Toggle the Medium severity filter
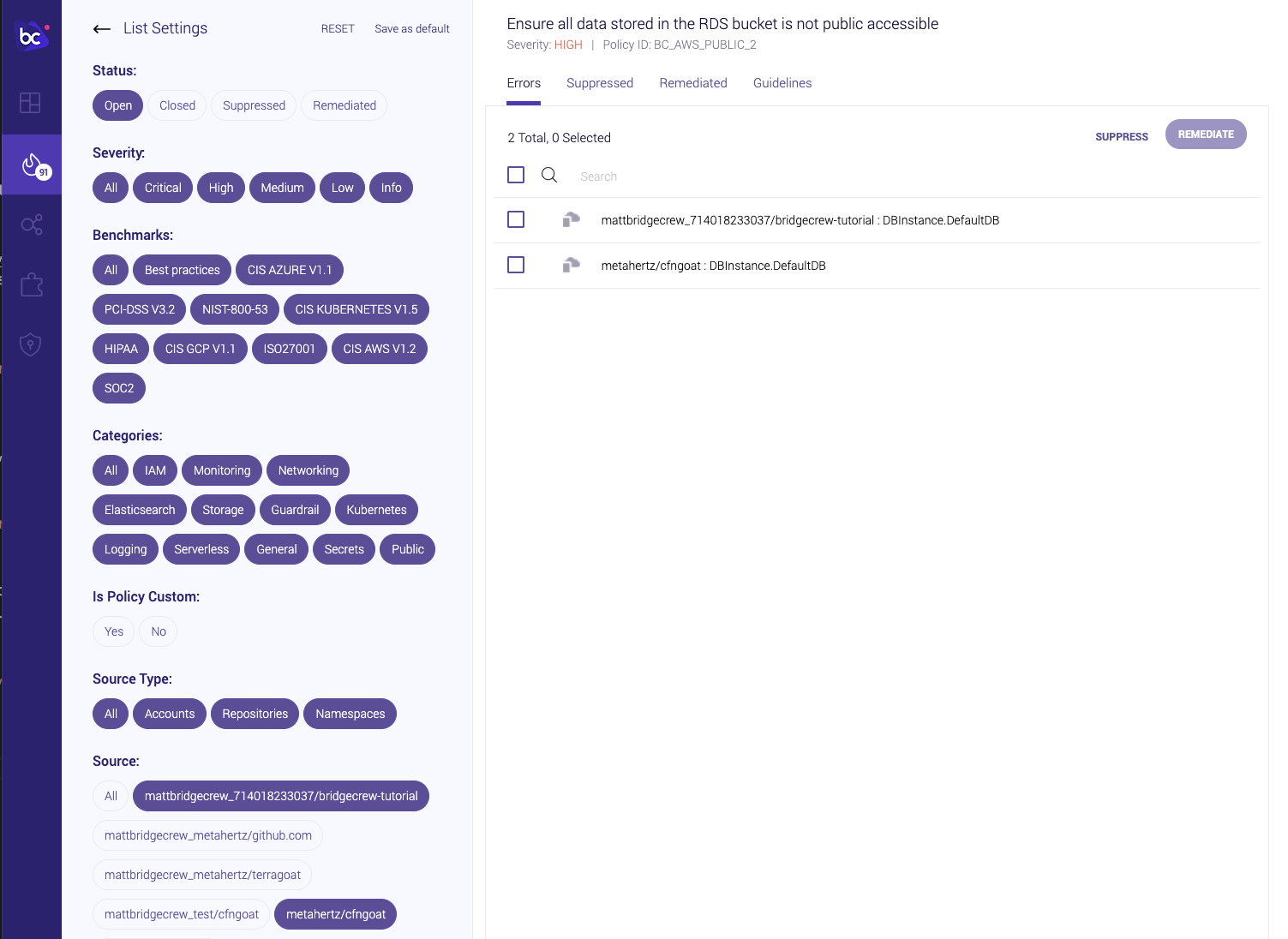 pos(282,188)
